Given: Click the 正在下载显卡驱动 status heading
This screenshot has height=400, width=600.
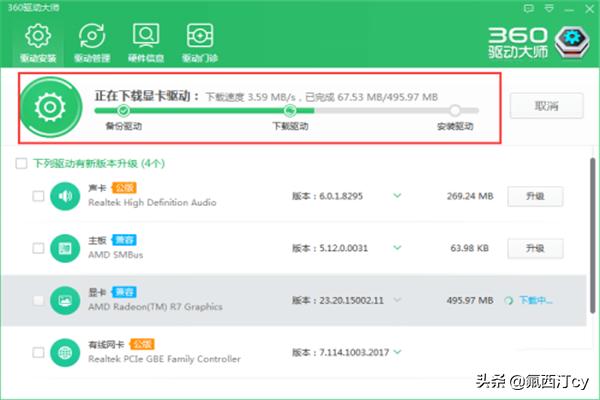Looking at the screenshot, I should click(x=147, y=96).
